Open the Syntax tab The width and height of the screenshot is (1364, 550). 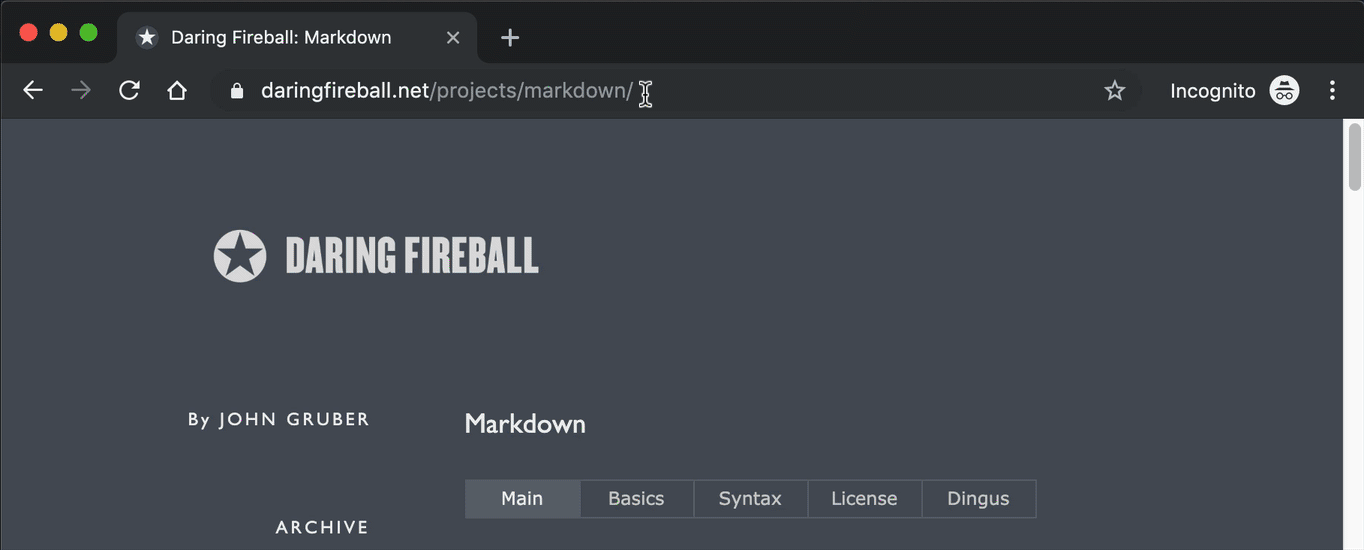750,499
